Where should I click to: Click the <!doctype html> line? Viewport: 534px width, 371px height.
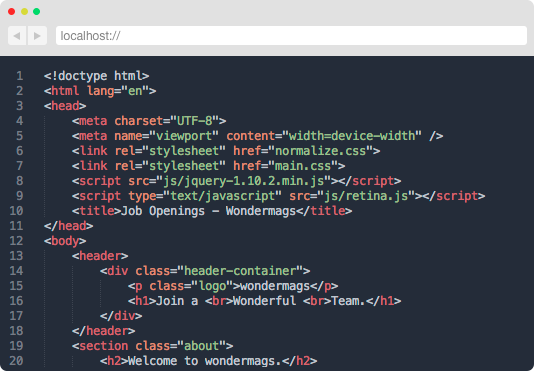click(x=96, y=76)
